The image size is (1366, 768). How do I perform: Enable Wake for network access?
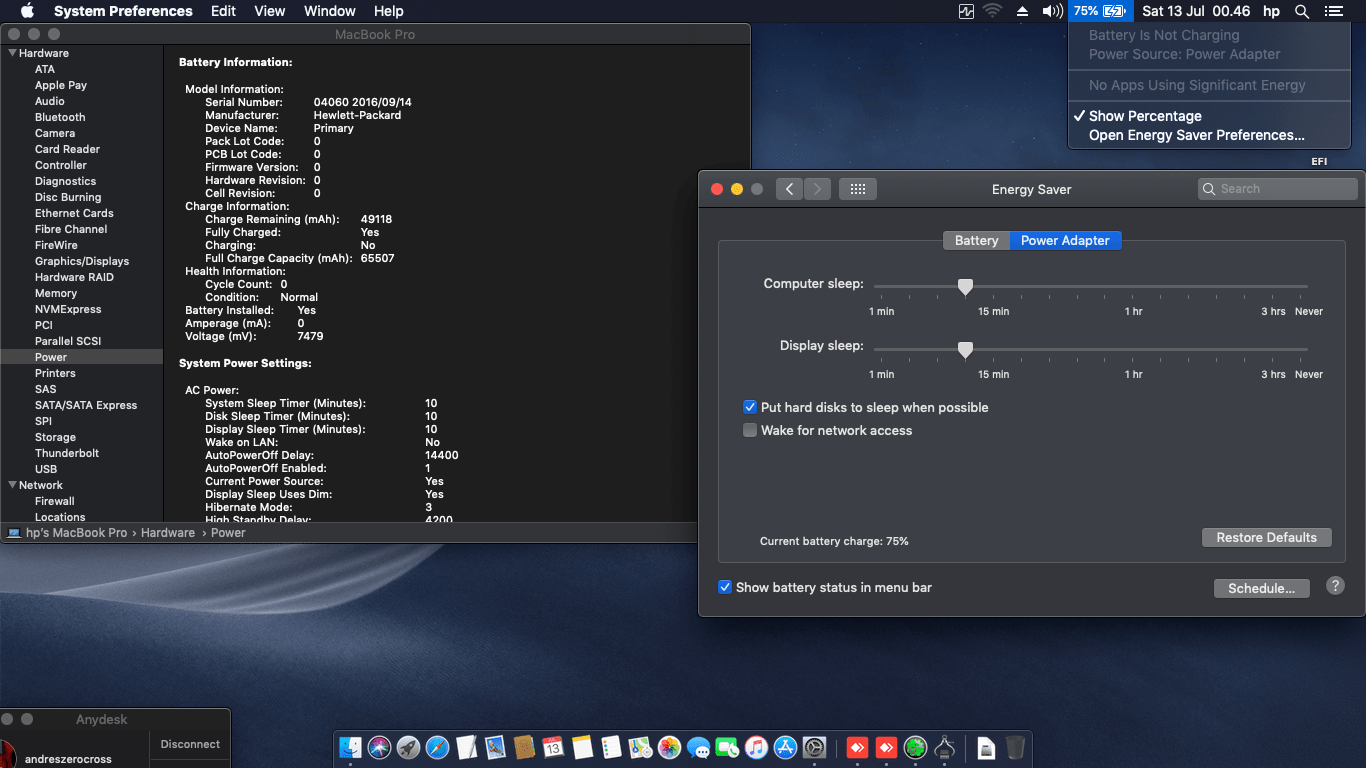pyautogui.click(x=750, y=430)
